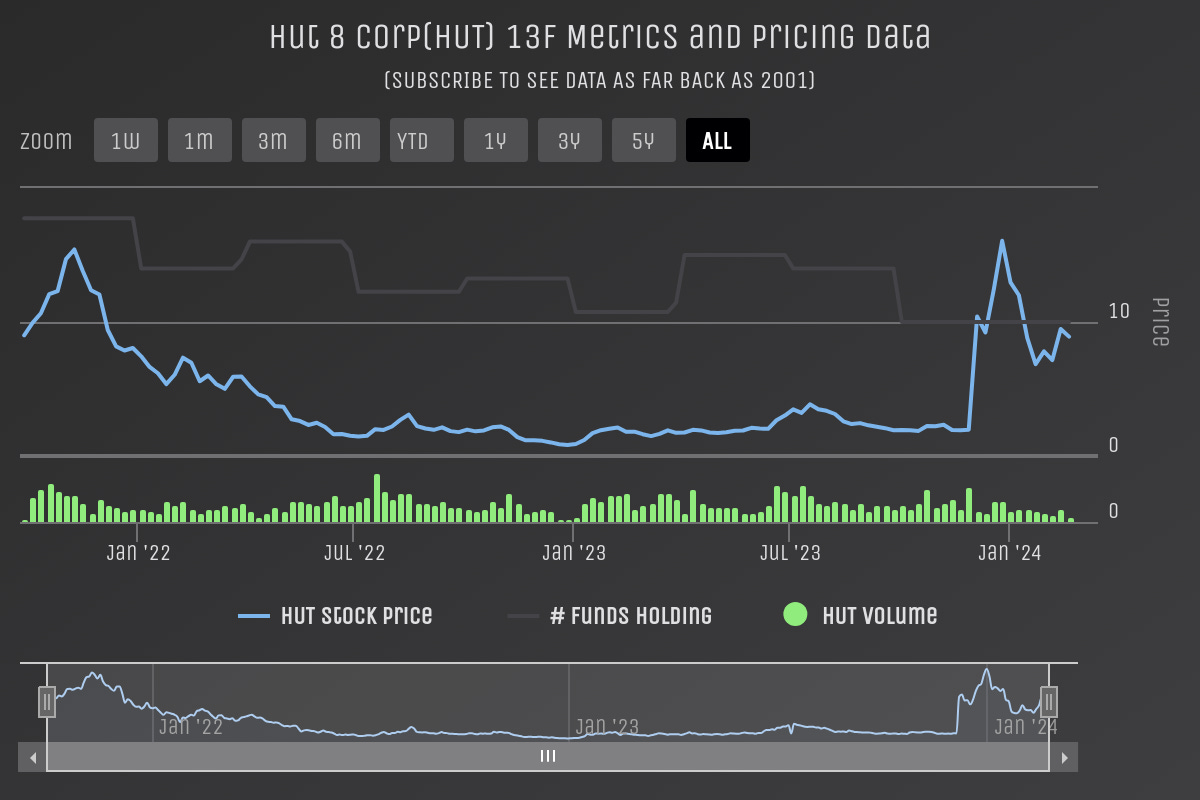Screen dimensions: 1200x800
Task: Click the Jan '23 label in navigator
Action: point(606,727)
